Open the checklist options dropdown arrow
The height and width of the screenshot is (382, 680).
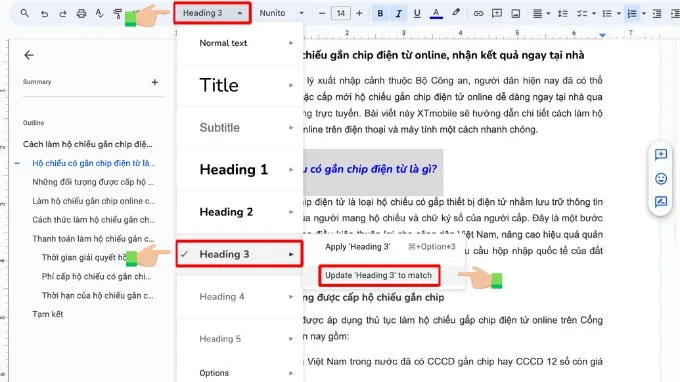click(594, 13)
